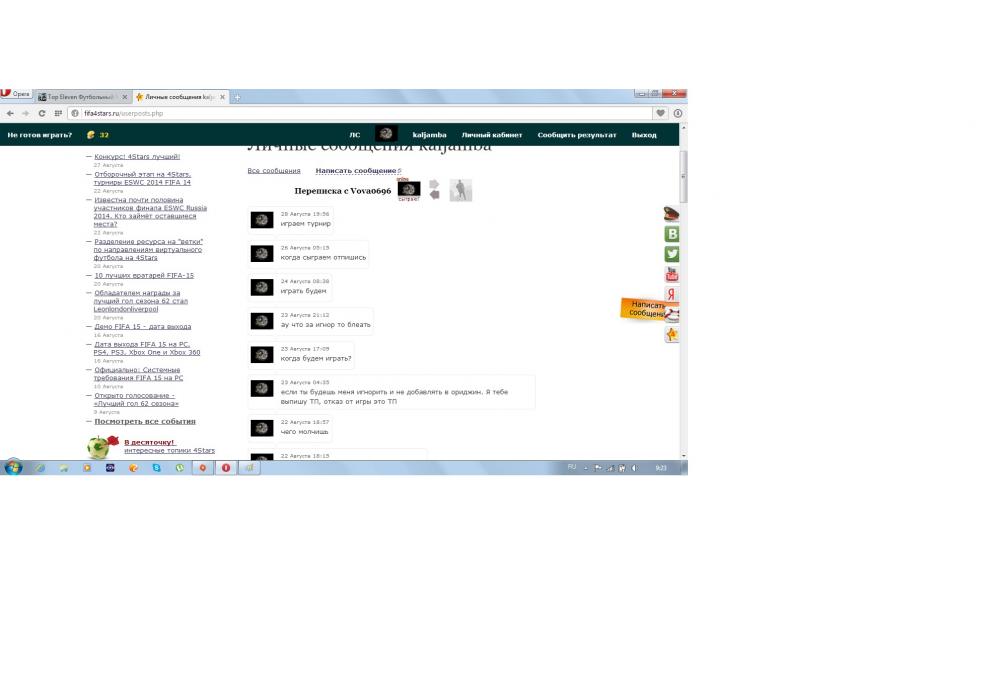1000x700 pixels.
Task: Go forward in browser history
Action: point(26,113)
